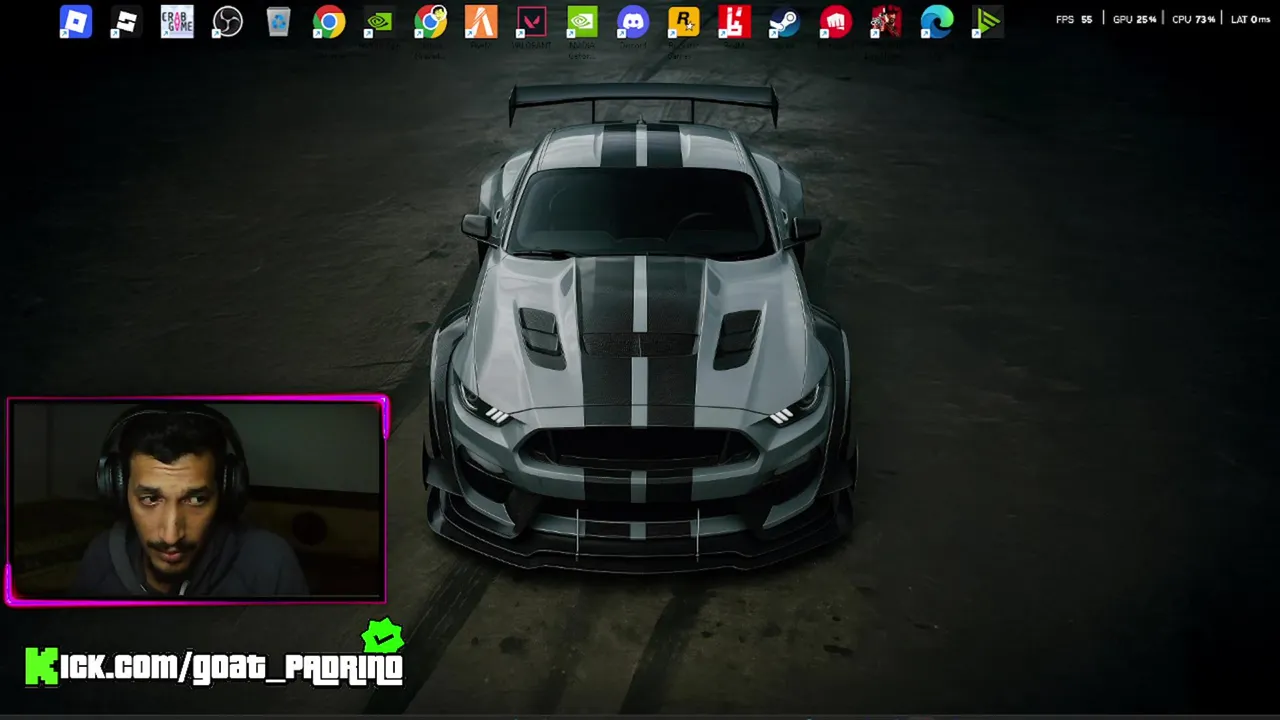Click the green Kick K logo

point(42,667)
